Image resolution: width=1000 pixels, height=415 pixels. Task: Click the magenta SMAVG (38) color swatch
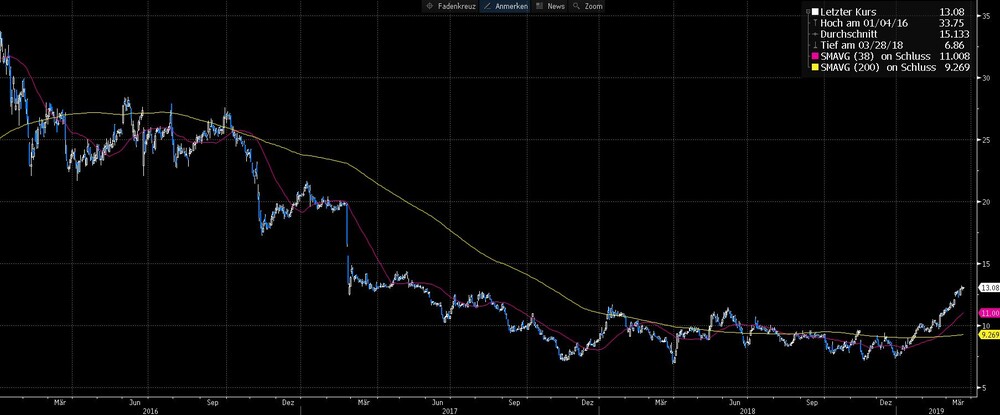tap(816, 57)
